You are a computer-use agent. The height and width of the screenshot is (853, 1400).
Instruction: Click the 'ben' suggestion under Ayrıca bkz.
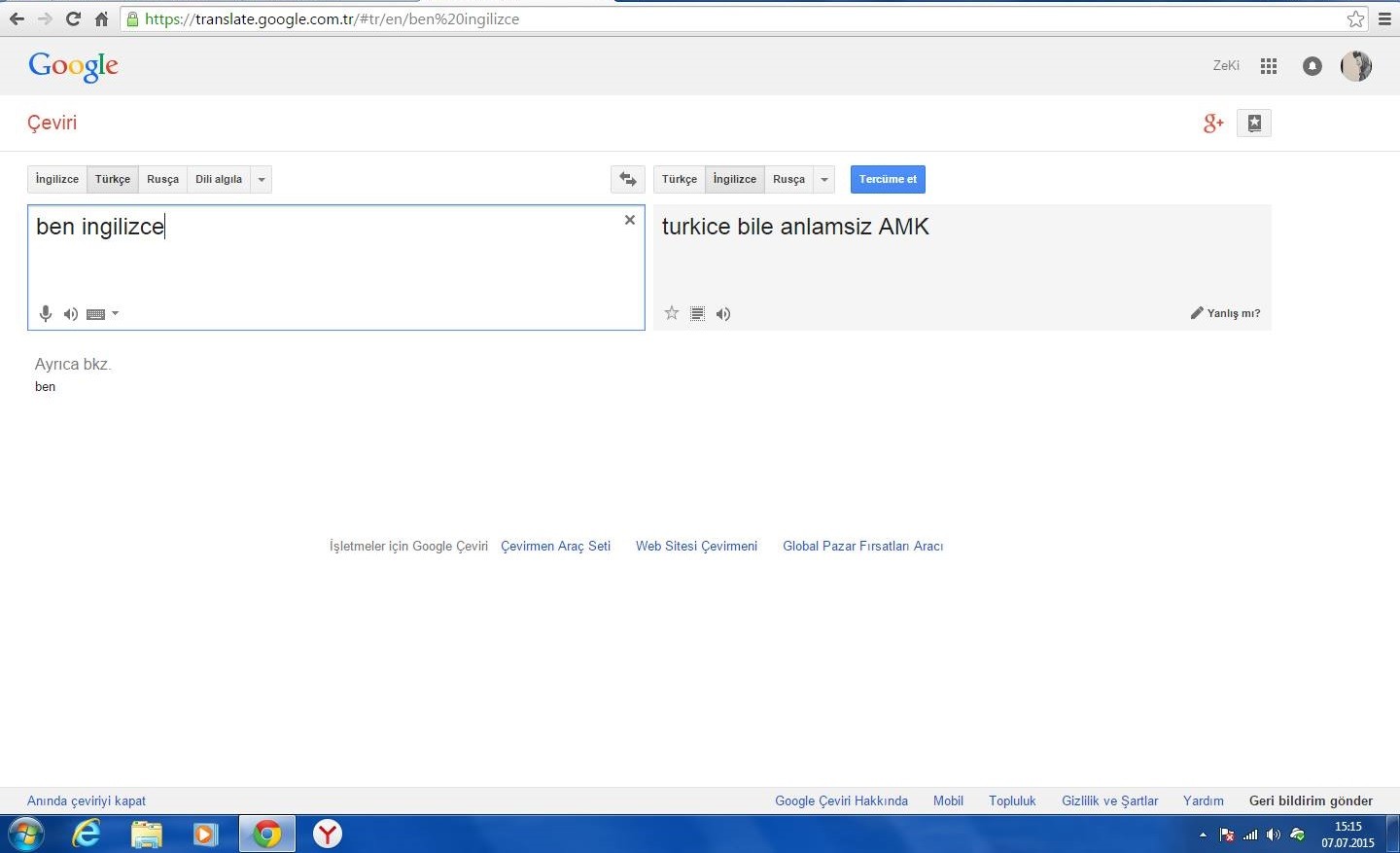[46, 387]
